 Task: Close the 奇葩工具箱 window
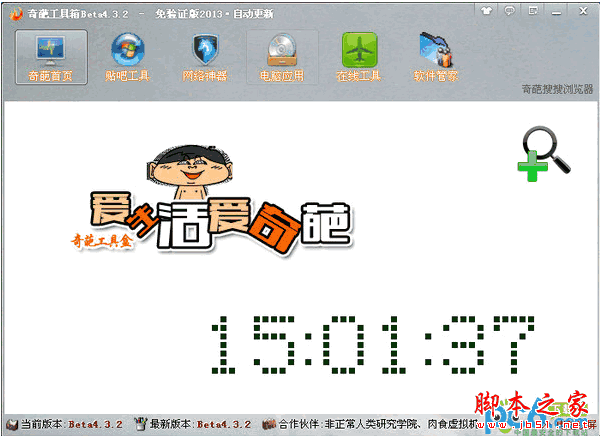pos(583,11)
